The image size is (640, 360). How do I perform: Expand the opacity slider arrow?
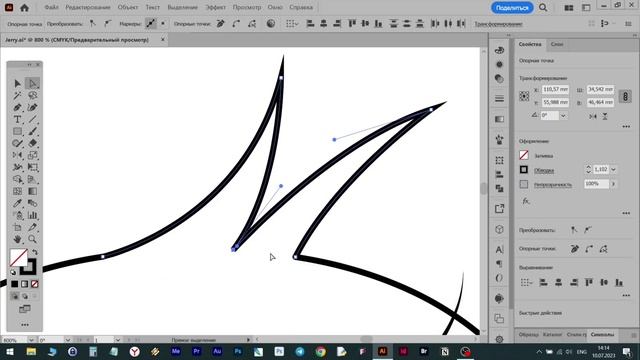coord(613,184)
